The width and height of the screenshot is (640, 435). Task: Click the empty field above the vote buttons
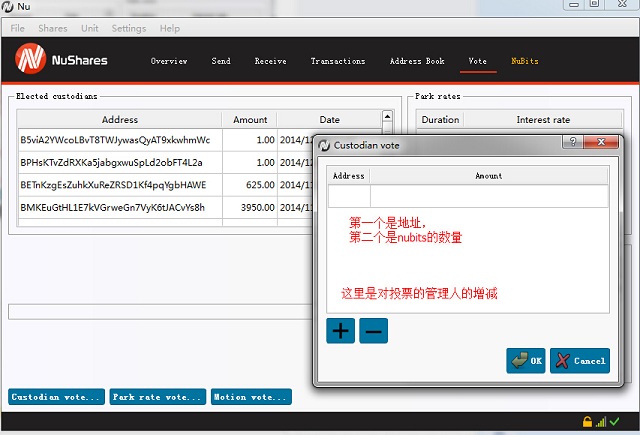click(x=160, y=312)
